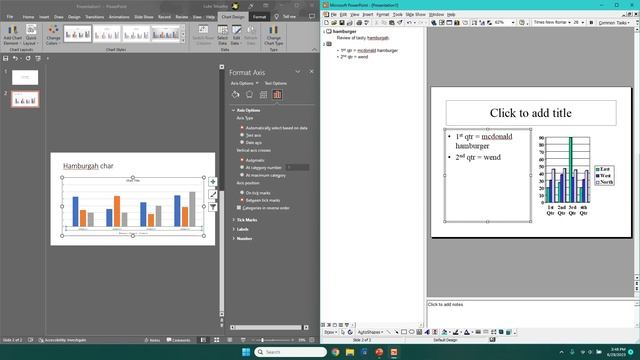Open the Insert menu in old PowerPoint
This screenshot has height=360, width=640.
(368, 14)
